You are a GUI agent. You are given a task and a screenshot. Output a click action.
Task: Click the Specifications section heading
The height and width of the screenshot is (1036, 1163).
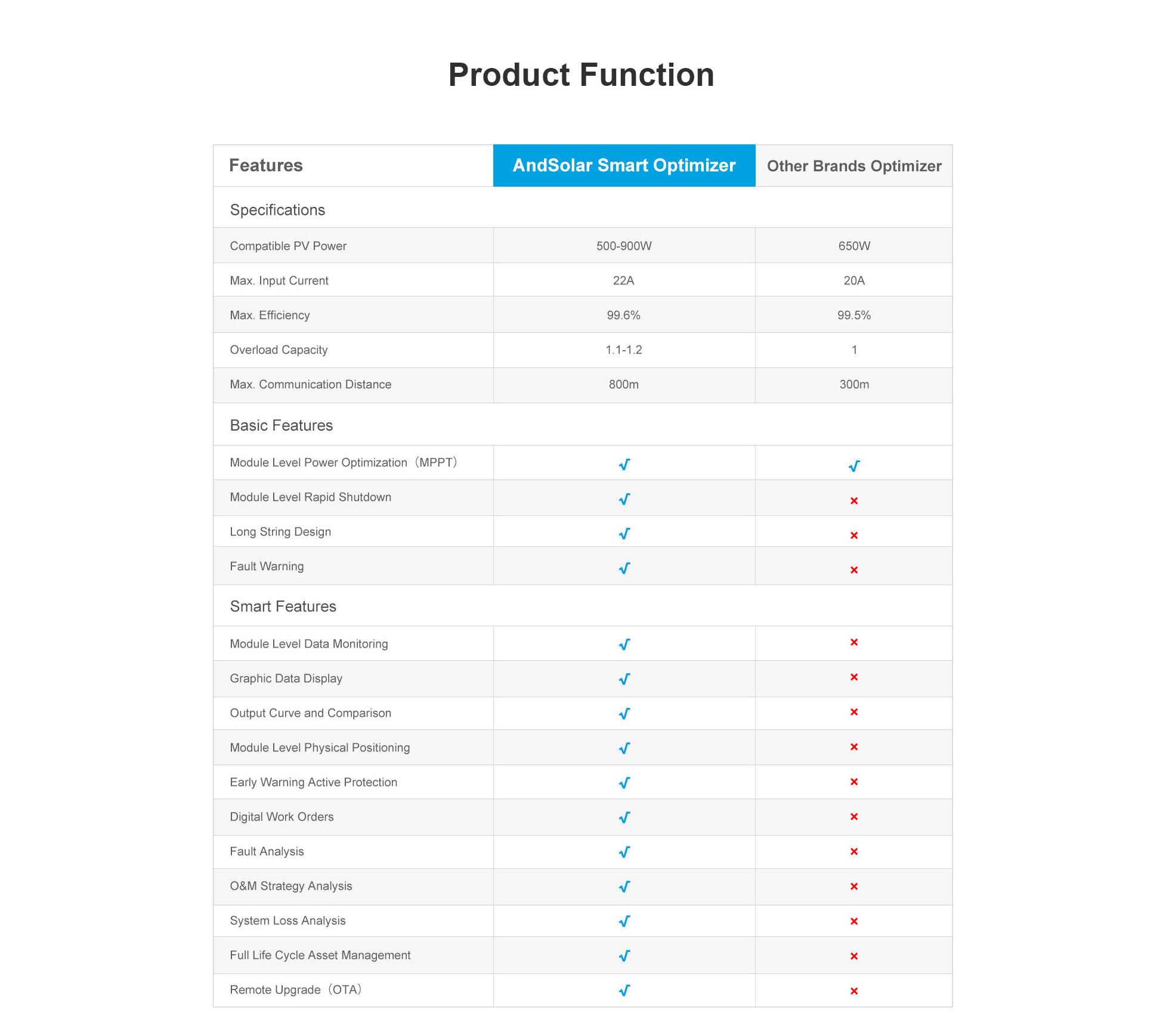[x=277, y=210]
